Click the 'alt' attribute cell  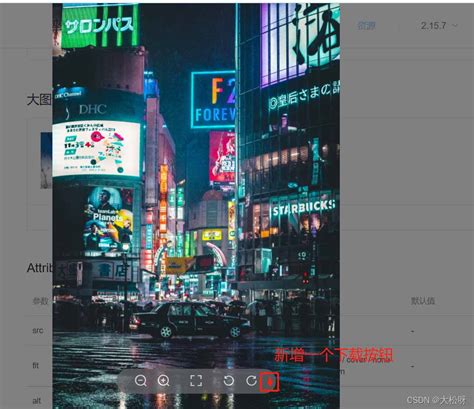click(x=37, y=400)
